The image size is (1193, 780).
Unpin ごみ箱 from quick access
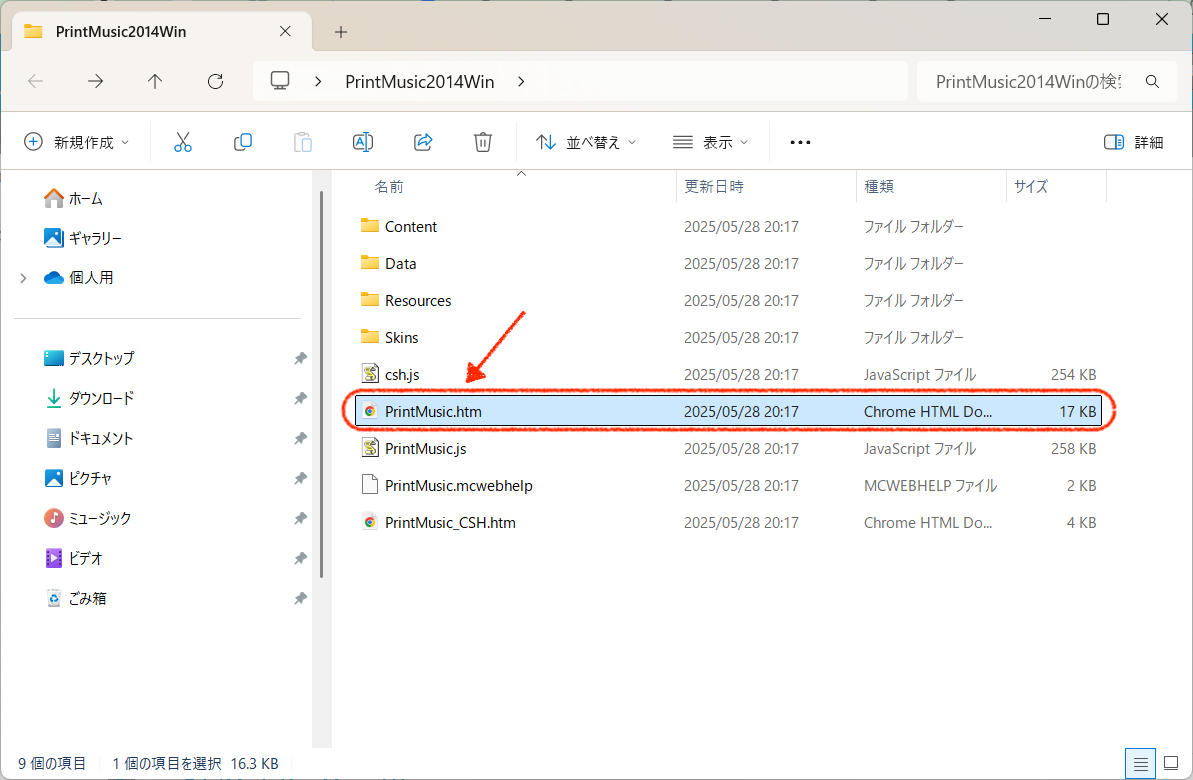pos(301,598)
